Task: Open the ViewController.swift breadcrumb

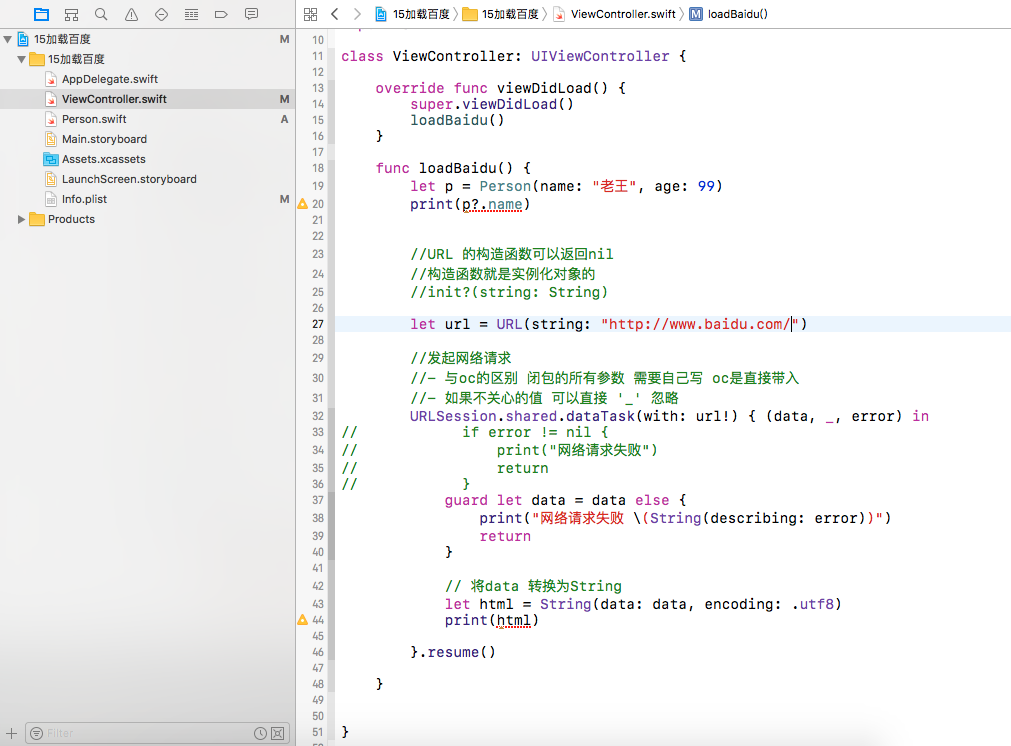Action: click(x=615, y=14)
